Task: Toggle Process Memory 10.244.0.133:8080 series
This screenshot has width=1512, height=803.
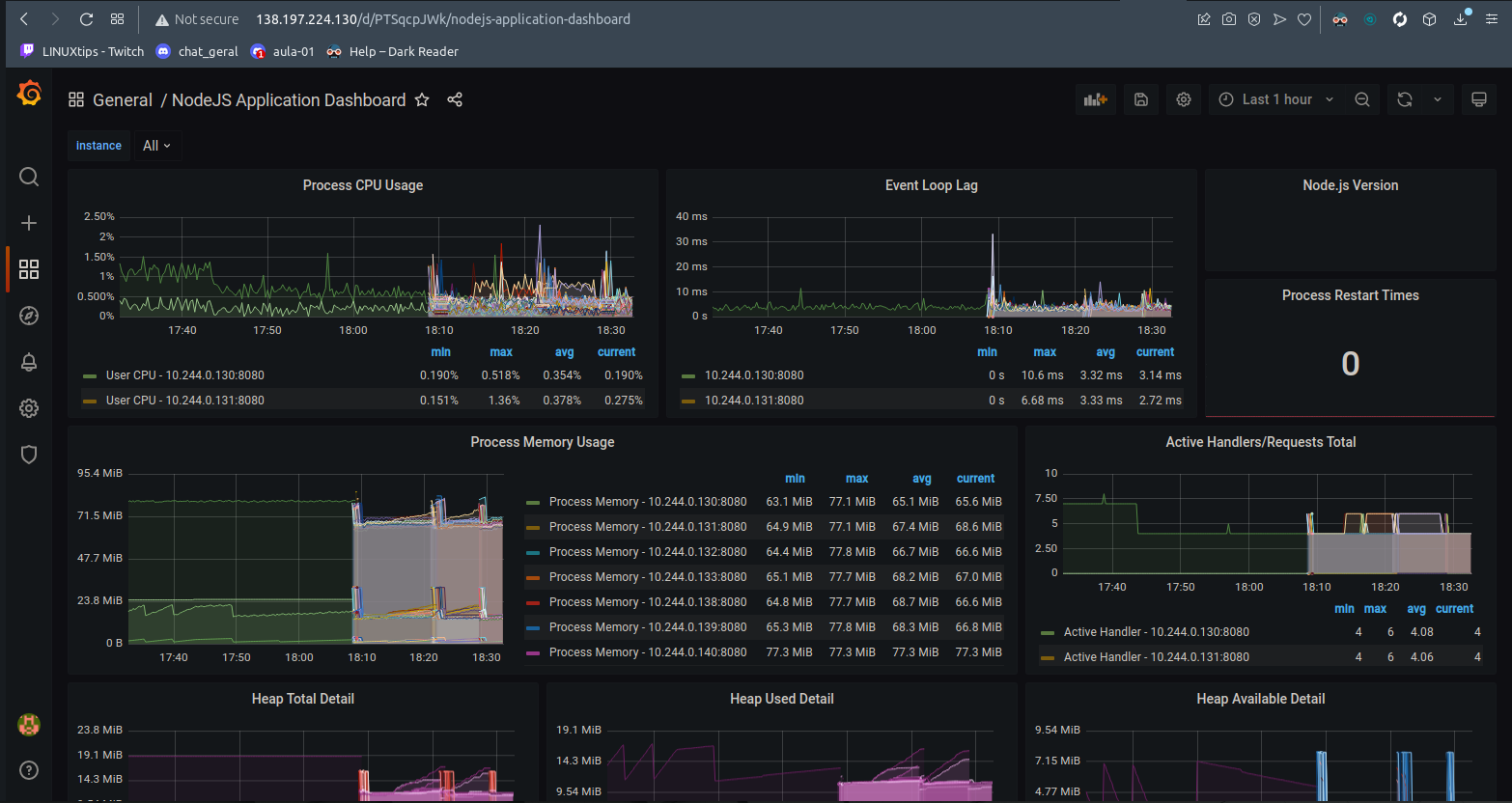Action: [648, 577]
